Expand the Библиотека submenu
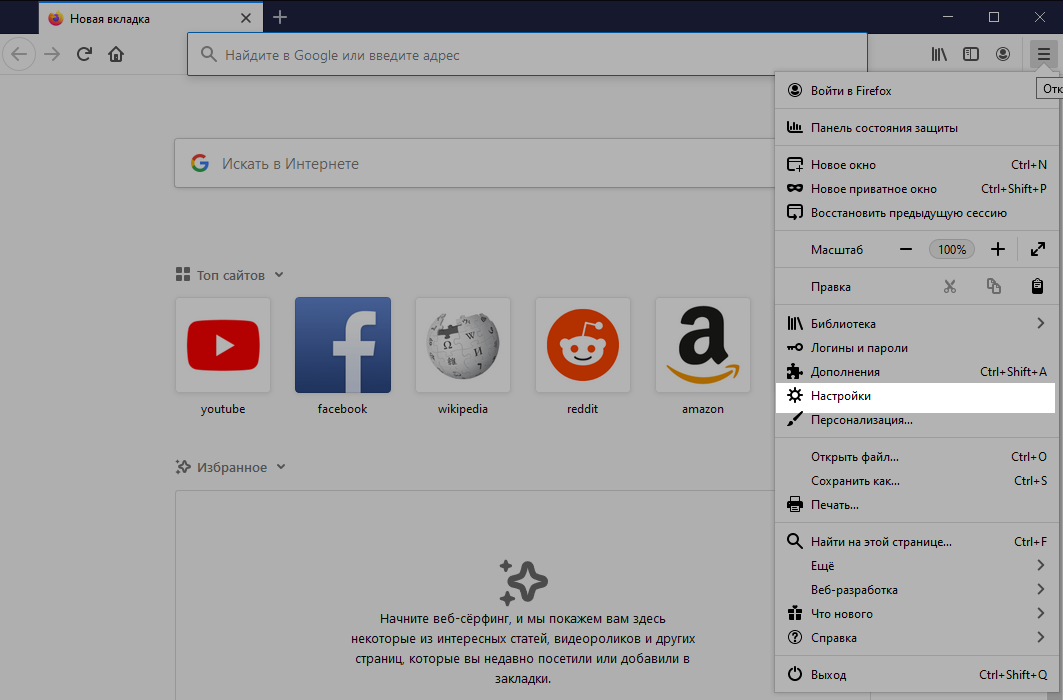 click(915, 324)
